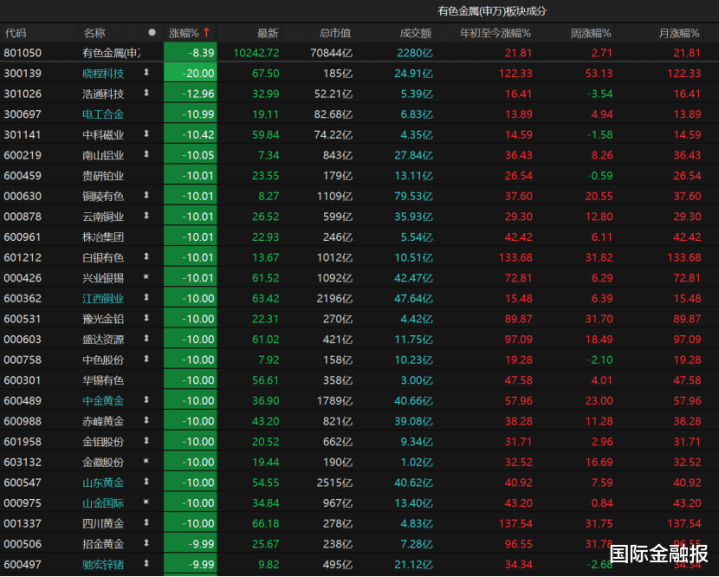
Task: Click the flag icon beside 兴业银锡
Action: (146, 277)
